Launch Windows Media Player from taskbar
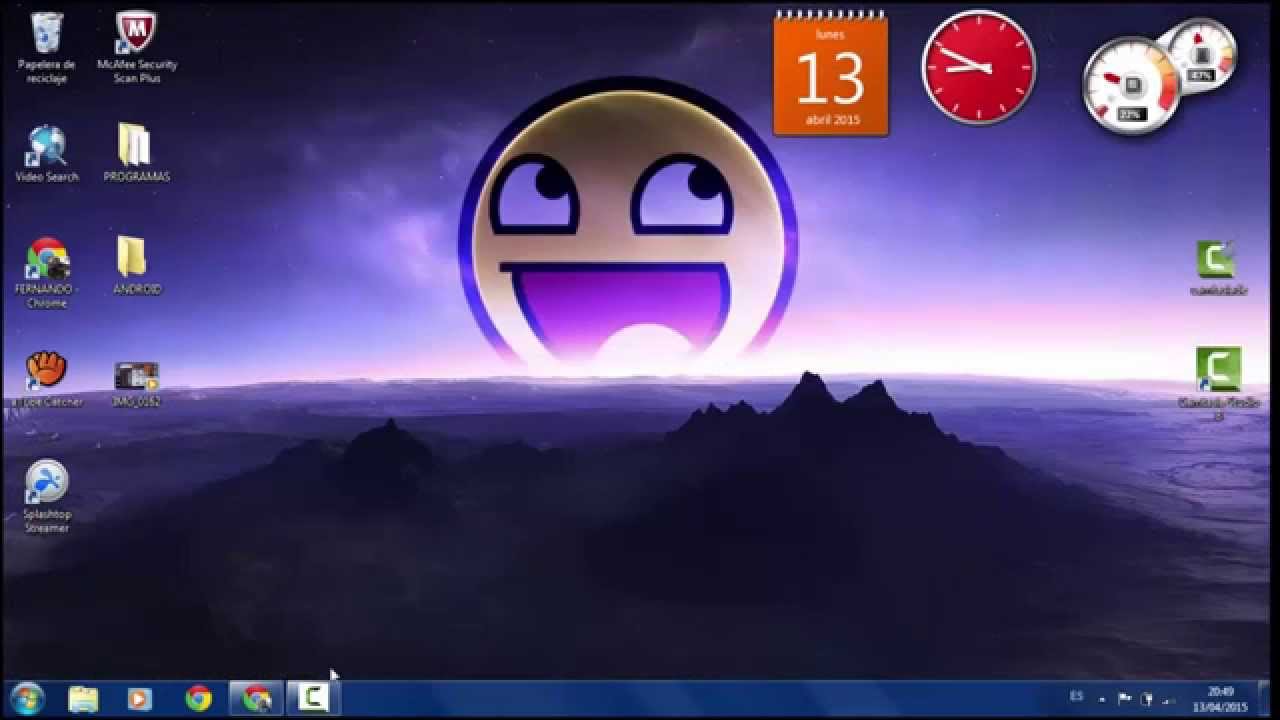1280x720 pixels. (x=140, y=698)
